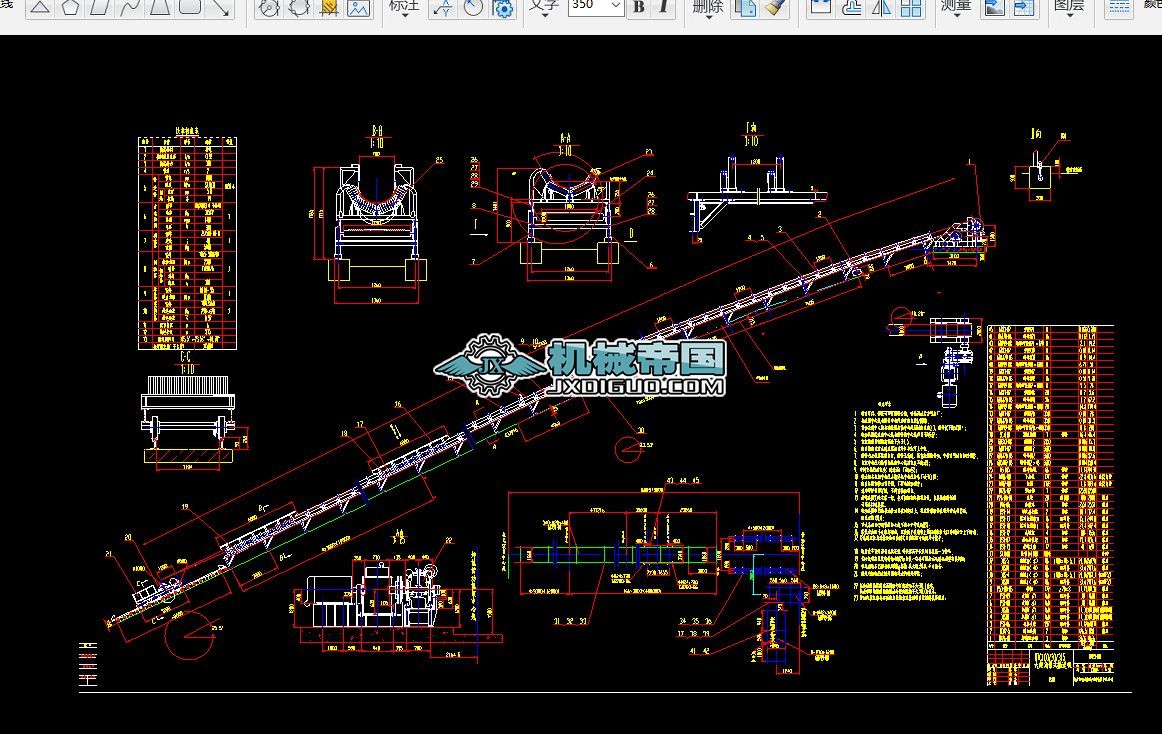Select the spline curve tool

(130, 7)
